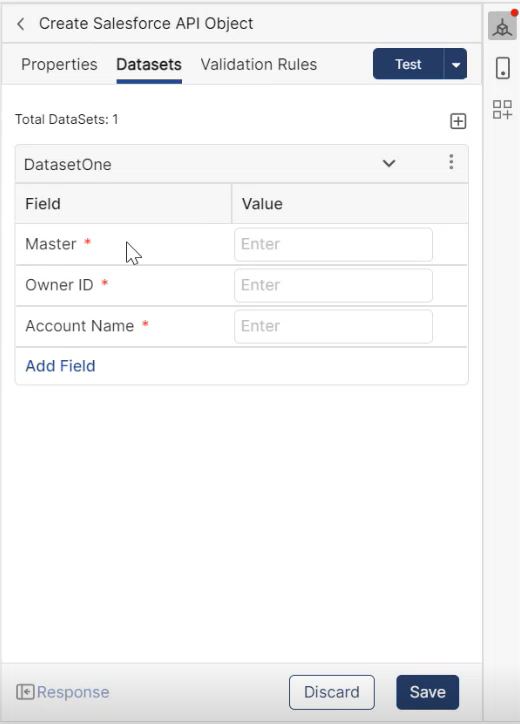Open the Test button dropdown arrow
The image size is (520, 724).
click(455, 64)
